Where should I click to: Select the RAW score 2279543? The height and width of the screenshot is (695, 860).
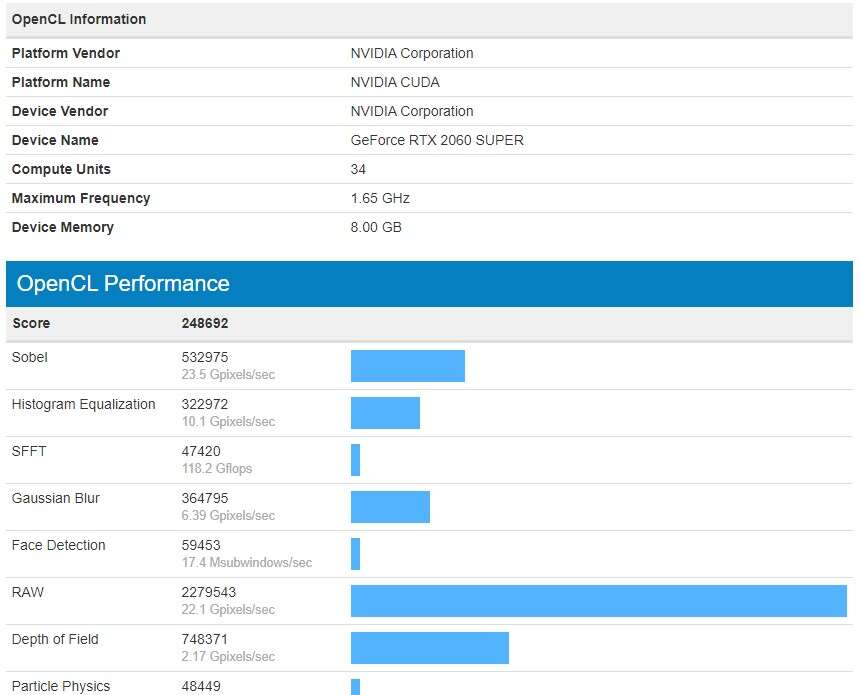tap(208, 592)
